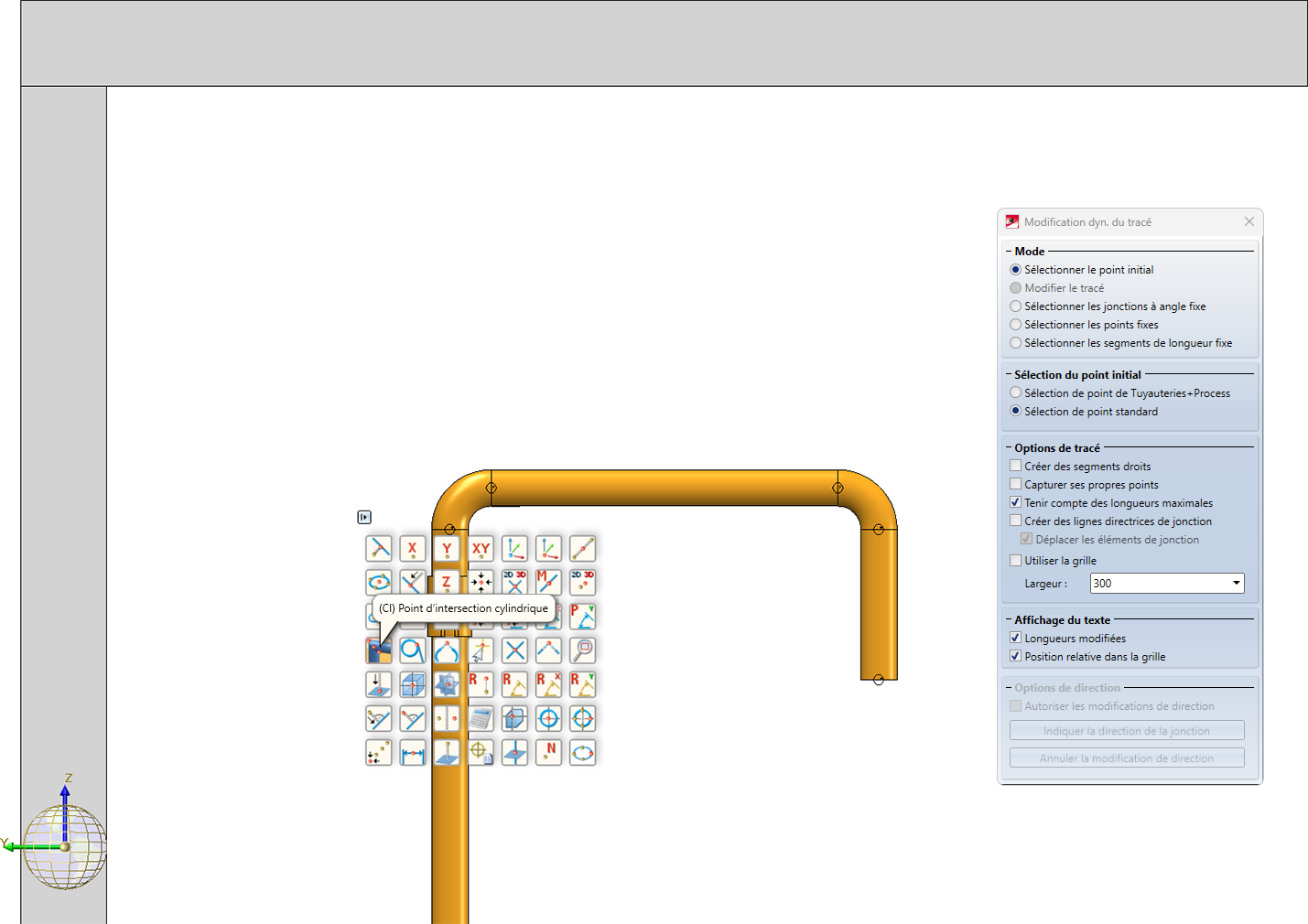Select the circle tangent point icon

412,650
